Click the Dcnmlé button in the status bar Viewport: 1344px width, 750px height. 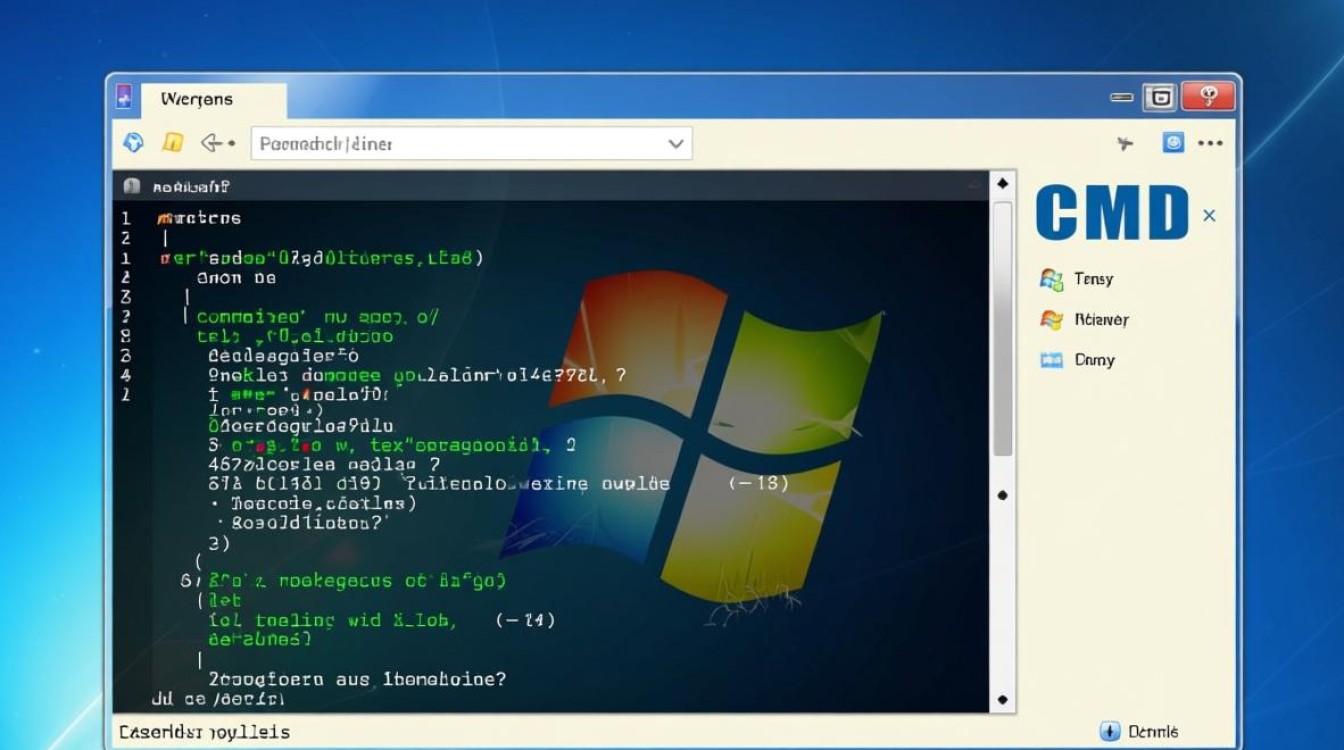[x=1152, y=731]
